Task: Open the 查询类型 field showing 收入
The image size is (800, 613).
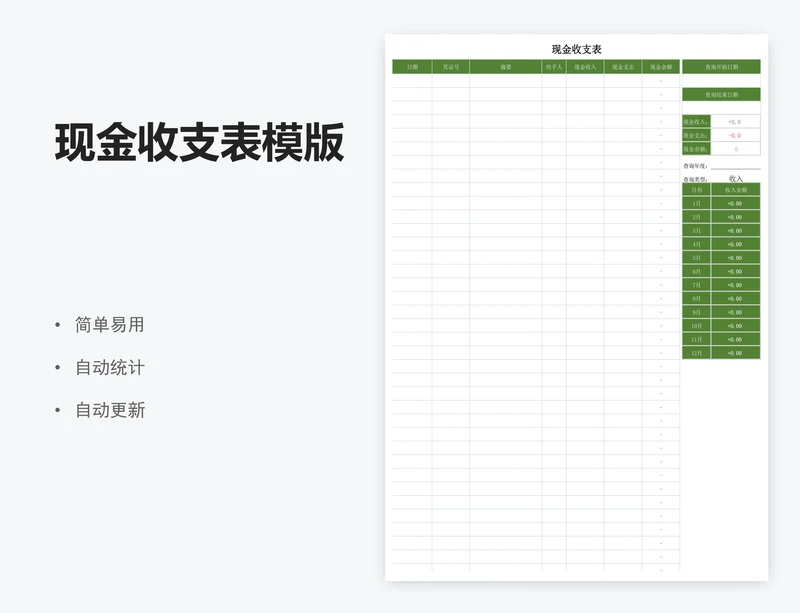Action: tap(735, 179)
